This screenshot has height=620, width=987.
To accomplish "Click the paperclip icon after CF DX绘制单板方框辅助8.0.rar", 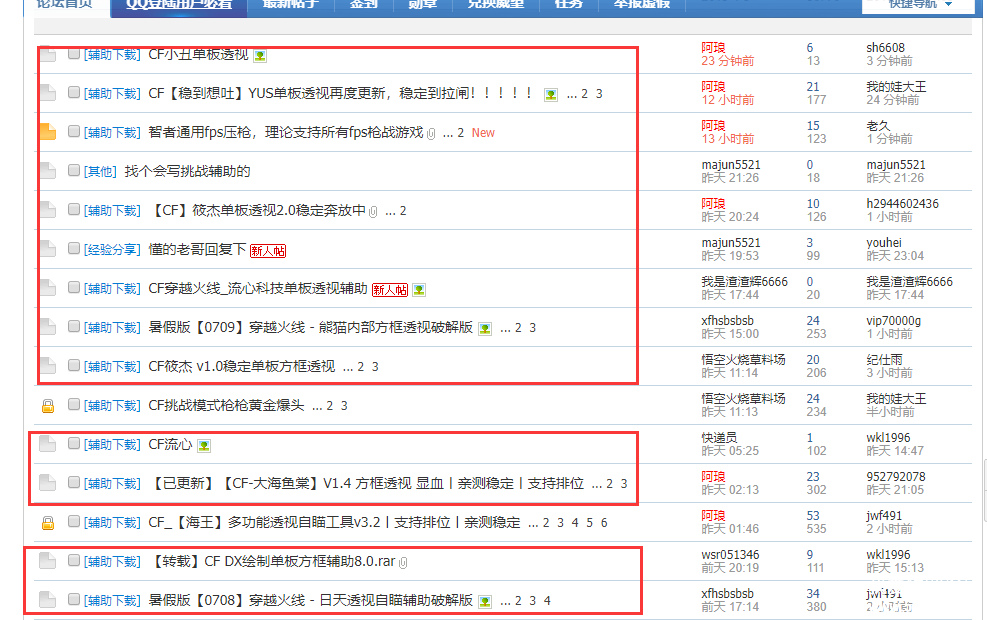I will coord(403,563).
